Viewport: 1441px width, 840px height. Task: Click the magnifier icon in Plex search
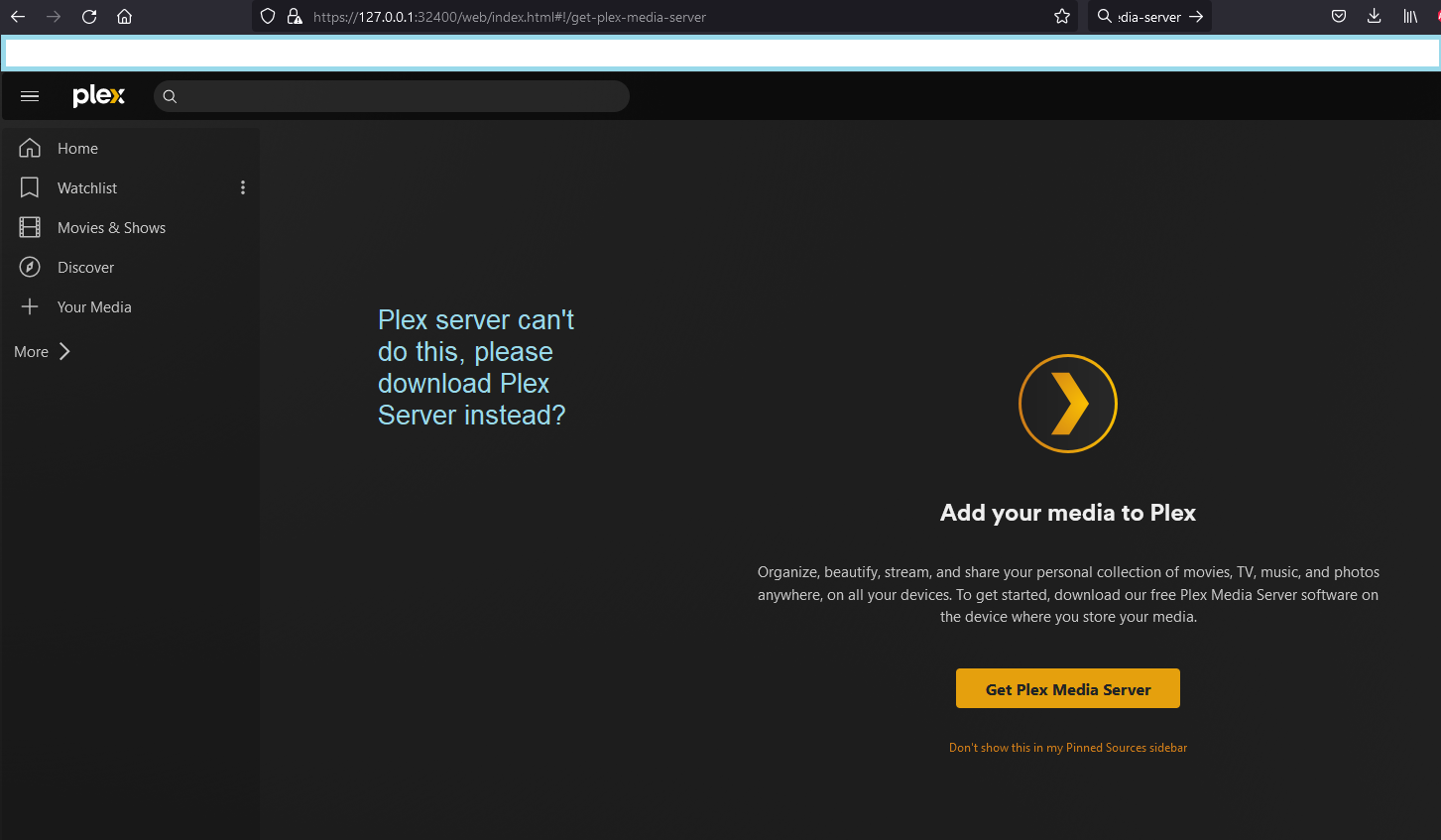pos(170,96)
